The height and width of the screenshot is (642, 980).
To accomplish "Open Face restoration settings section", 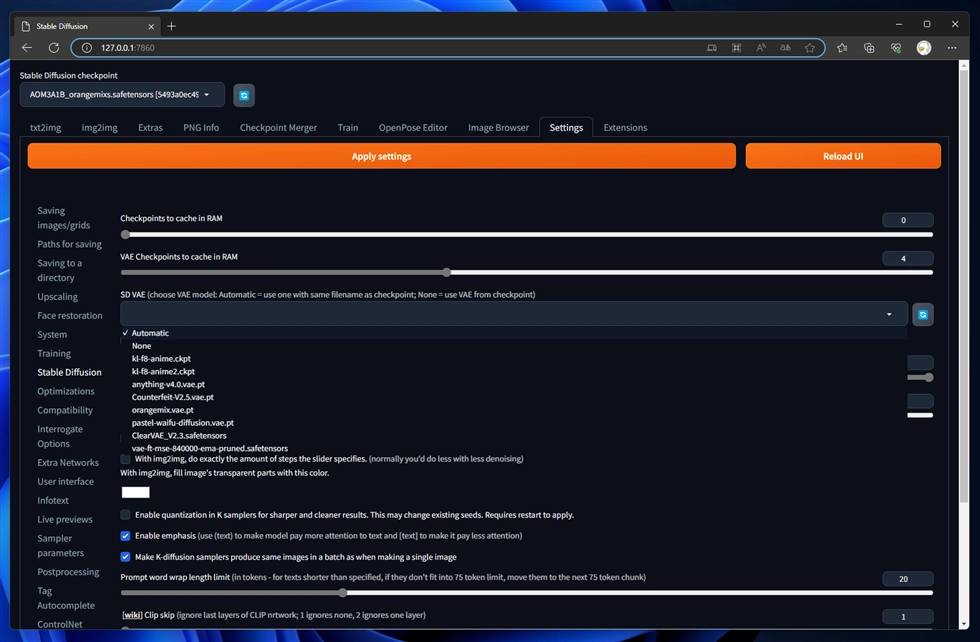I will (70, 316).
